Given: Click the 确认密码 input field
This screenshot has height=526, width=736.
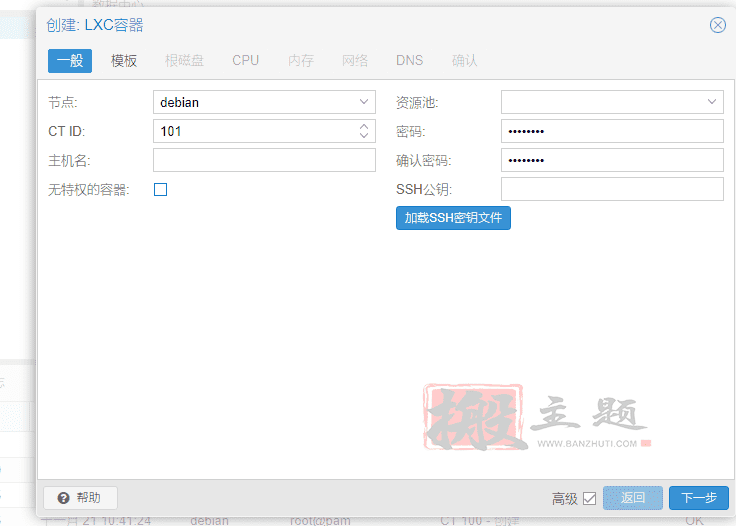Looking at the screenshot, I should point(612,160).
